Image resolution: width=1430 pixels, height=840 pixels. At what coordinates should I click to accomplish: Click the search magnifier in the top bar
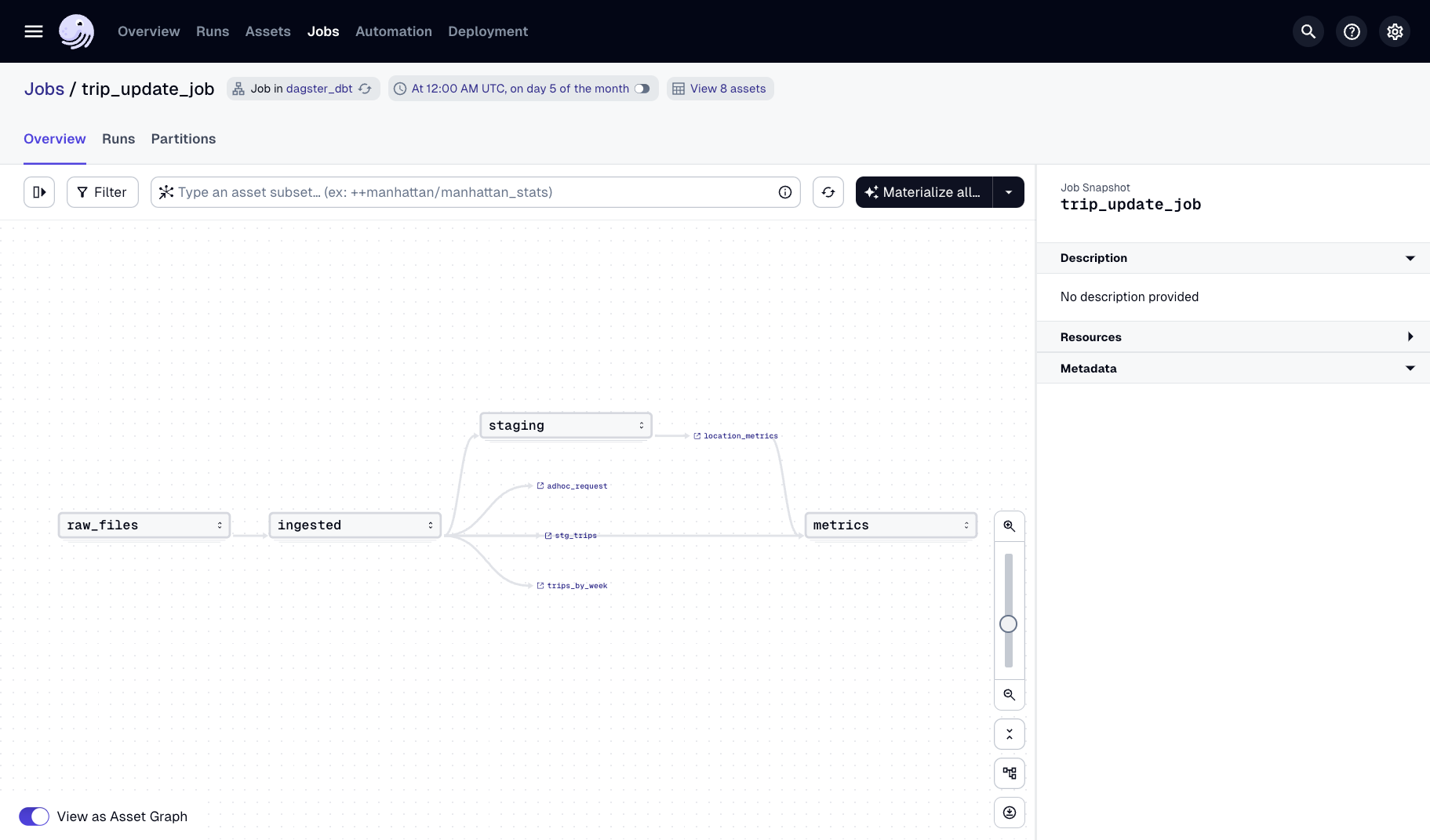1308,31
